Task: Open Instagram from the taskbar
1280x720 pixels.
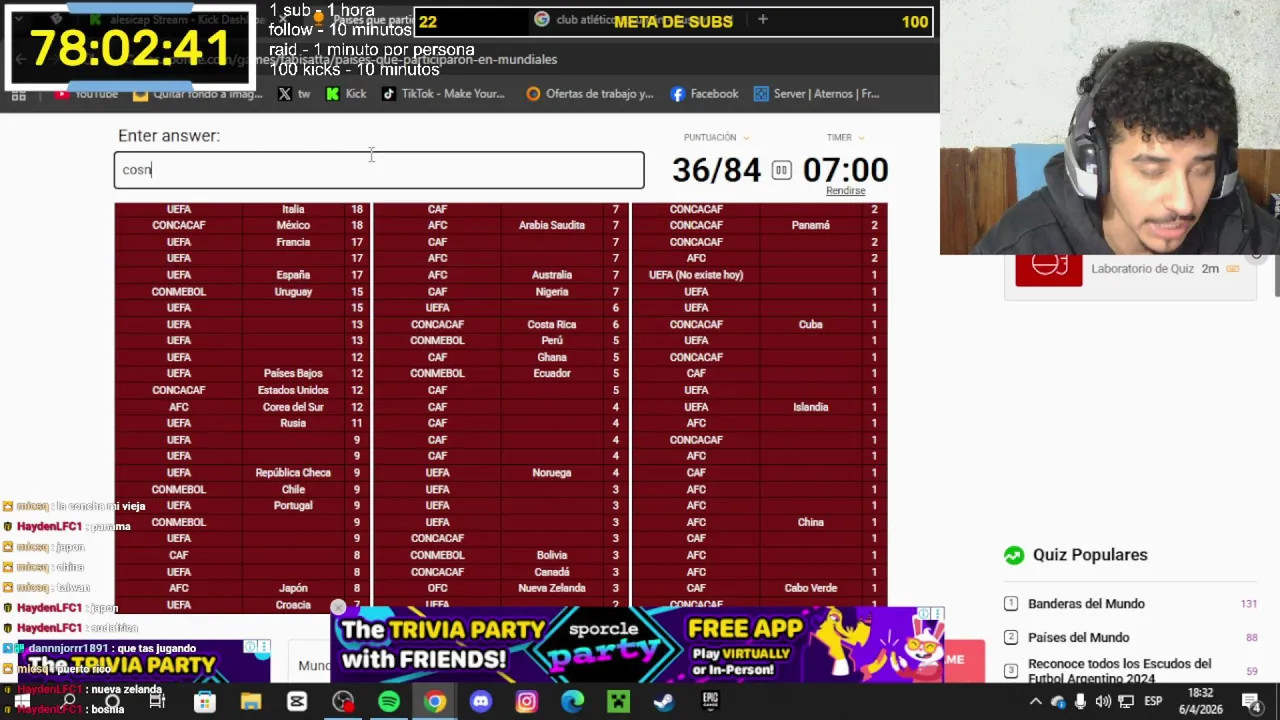Action: pyautogui.click(x=527, y=702)
